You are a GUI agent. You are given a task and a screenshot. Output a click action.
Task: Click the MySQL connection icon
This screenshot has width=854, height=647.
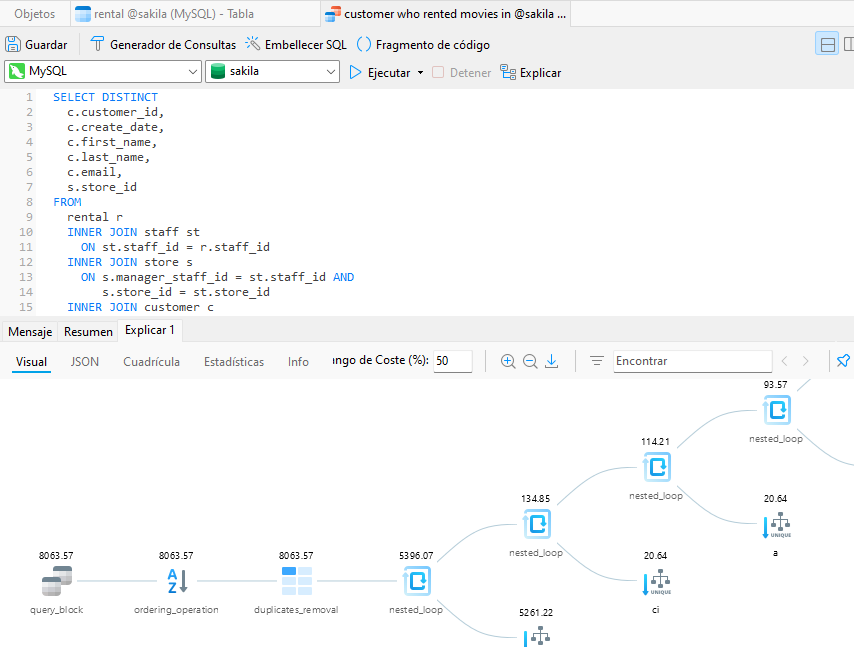click(x=17, y=71)
